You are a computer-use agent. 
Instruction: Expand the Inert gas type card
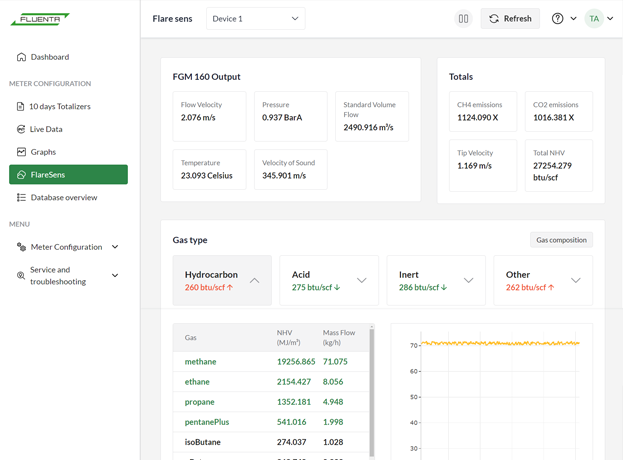coord(468,281)
